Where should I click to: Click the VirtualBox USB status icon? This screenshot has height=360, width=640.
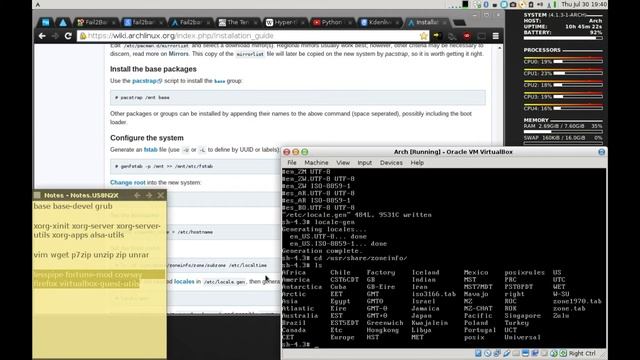click(x=507, y=353)
